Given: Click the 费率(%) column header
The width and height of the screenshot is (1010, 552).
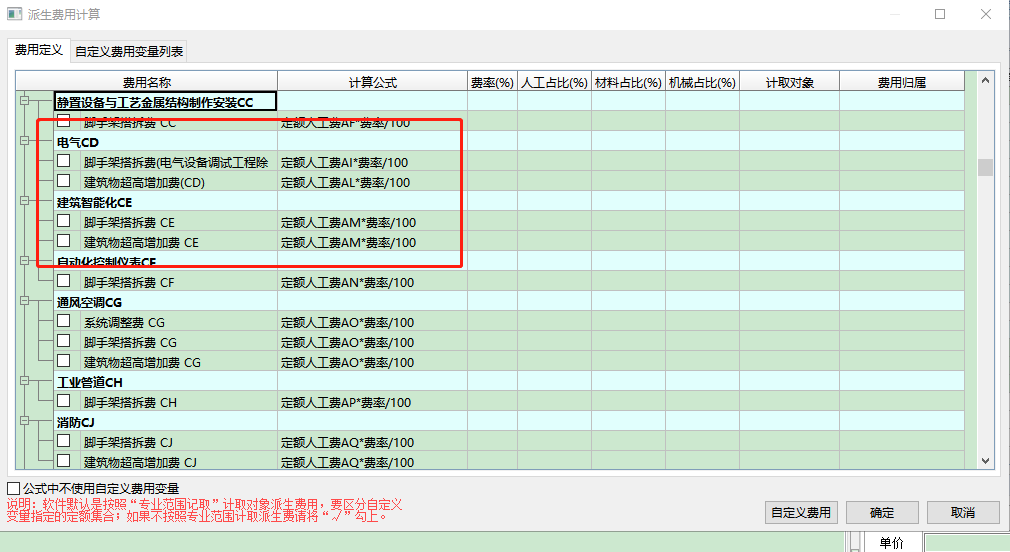Looking at the screenshot, I should click(493, 82).
